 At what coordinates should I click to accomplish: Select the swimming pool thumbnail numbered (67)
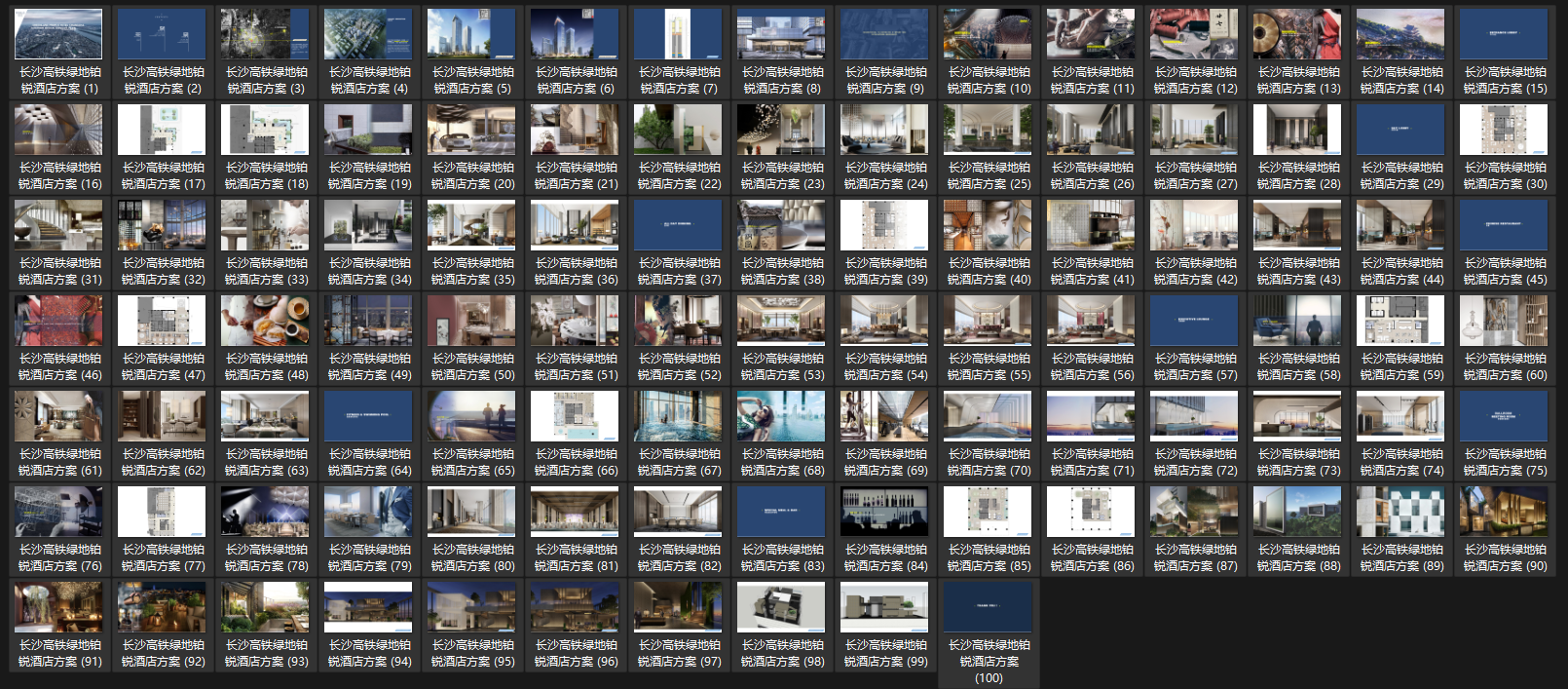[679, 417]
